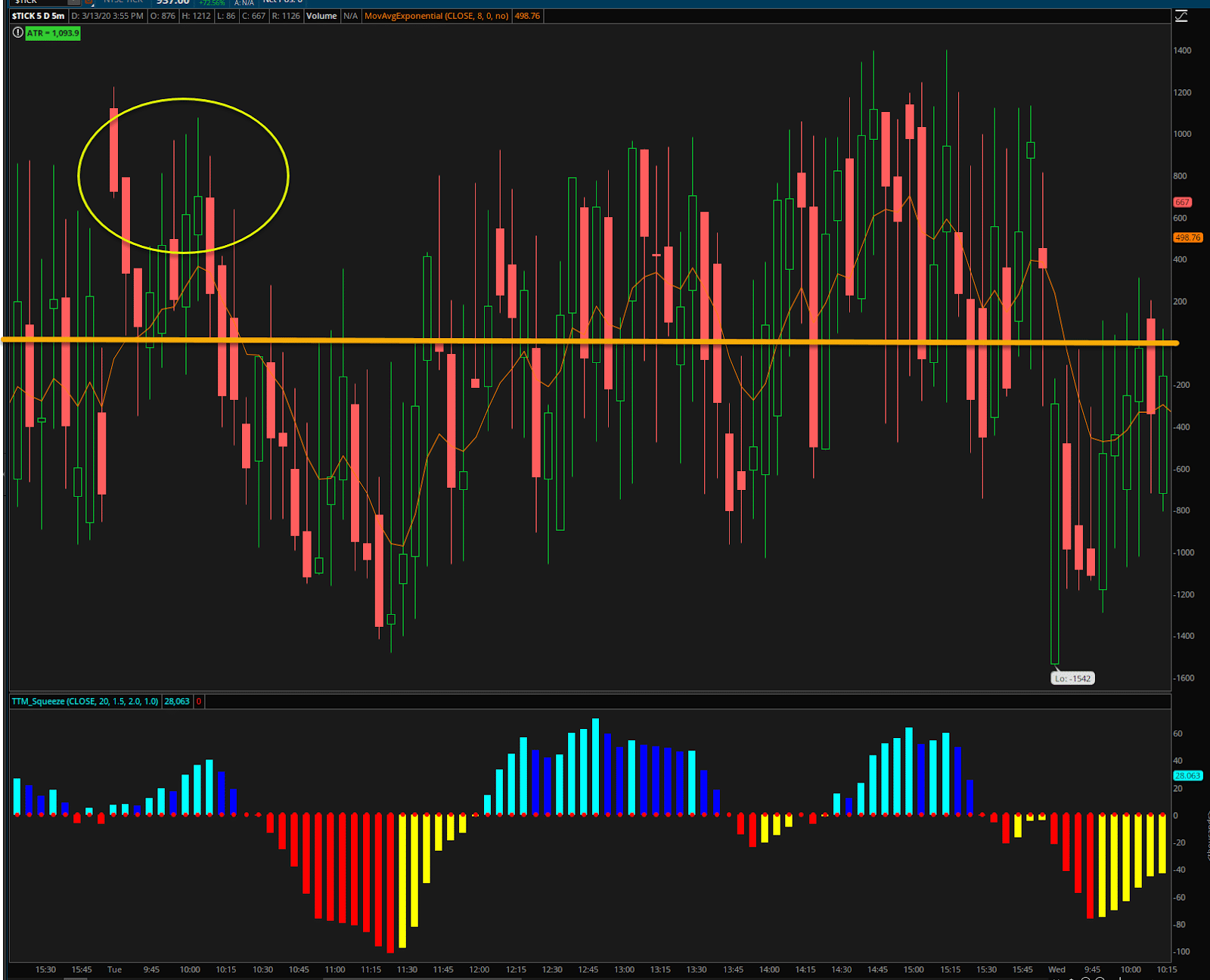The width and height of the screenshot is (1210, 980).
Task: Click the 13:45 time axis label
Action: (x=733, y=969)
